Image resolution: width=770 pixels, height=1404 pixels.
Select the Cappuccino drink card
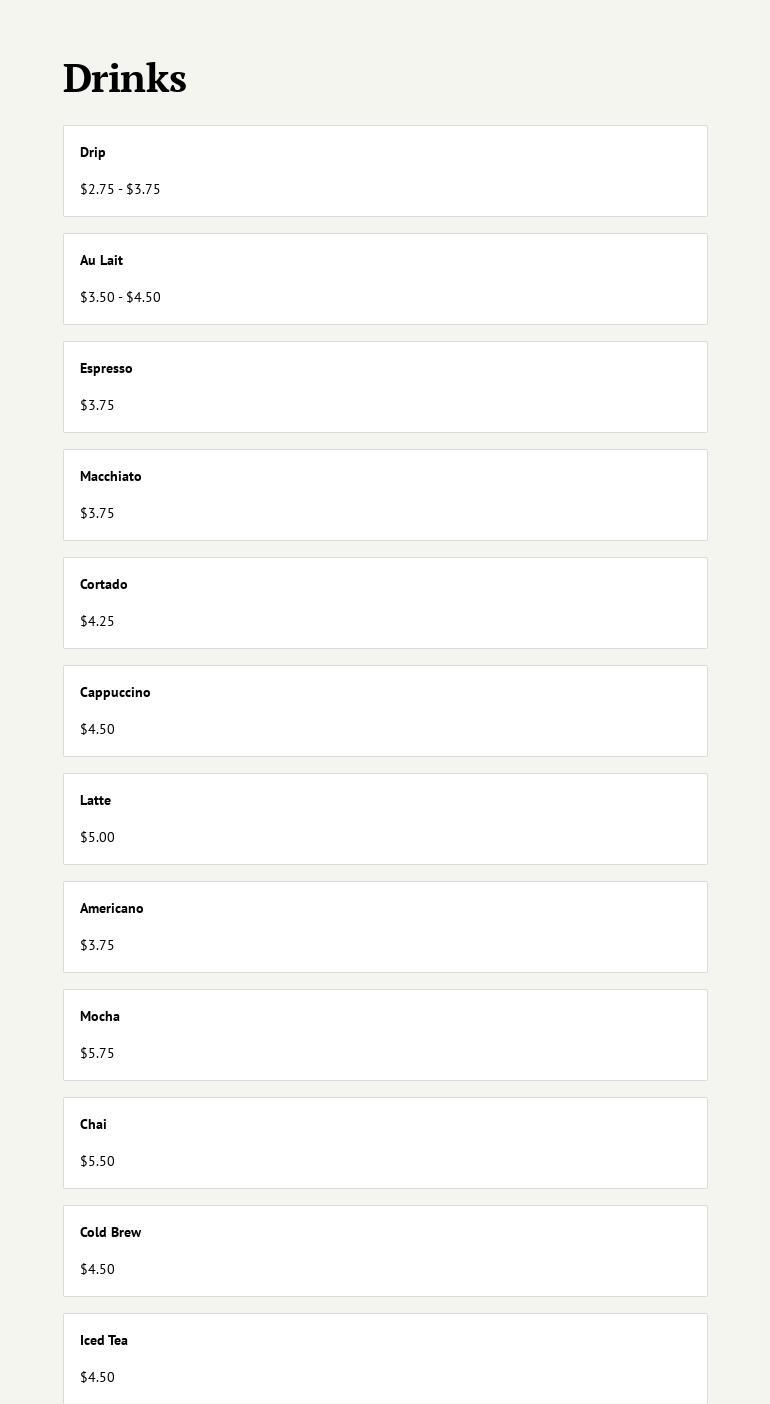[x=385, y=711]
